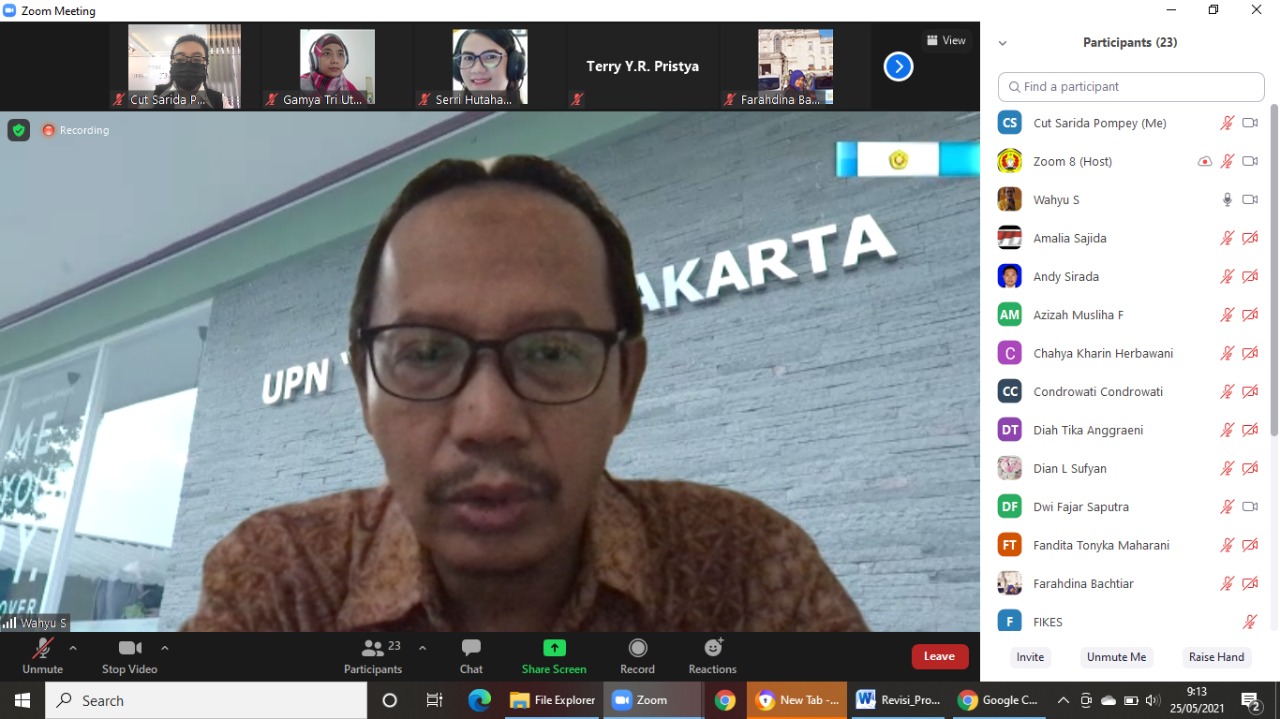
Task: Click the Find a participant search field
Action: pos(1131,87)
